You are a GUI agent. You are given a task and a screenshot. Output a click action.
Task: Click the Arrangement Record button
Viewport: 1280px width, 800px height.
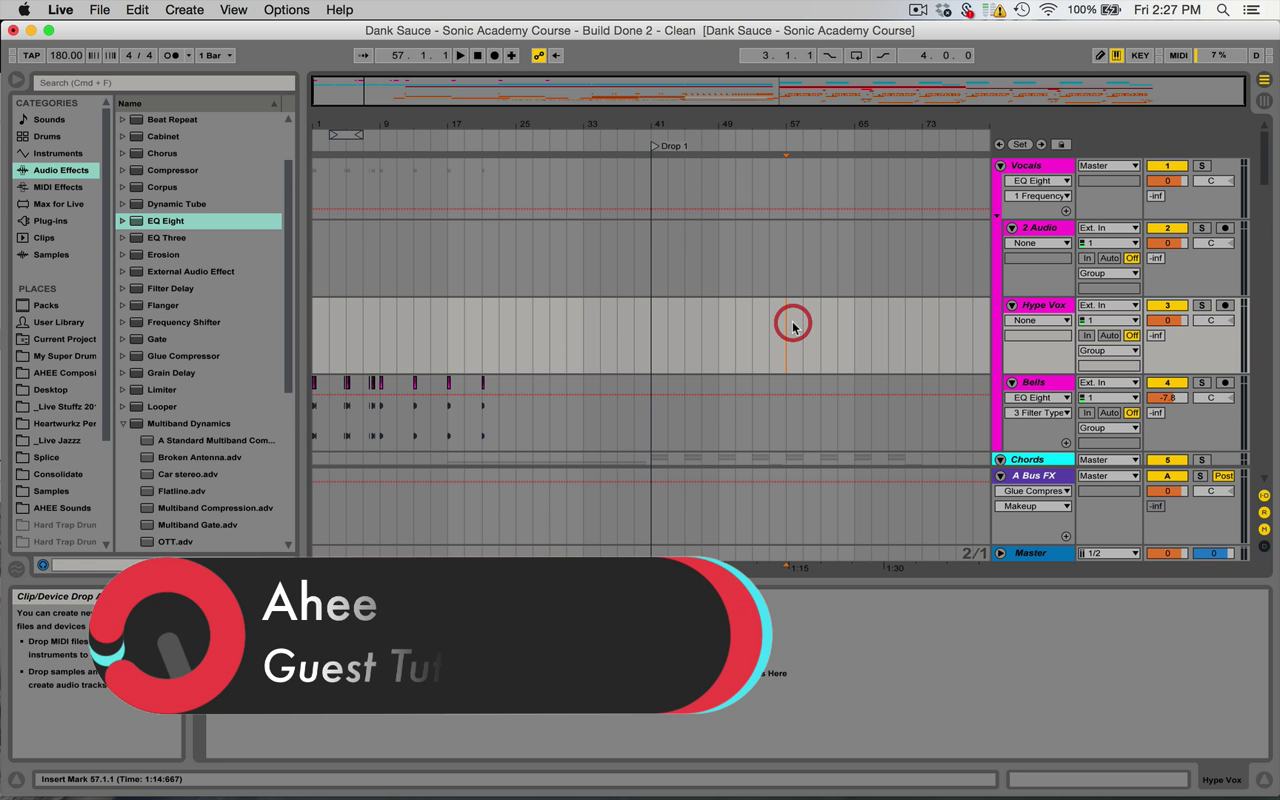(494, 56)
